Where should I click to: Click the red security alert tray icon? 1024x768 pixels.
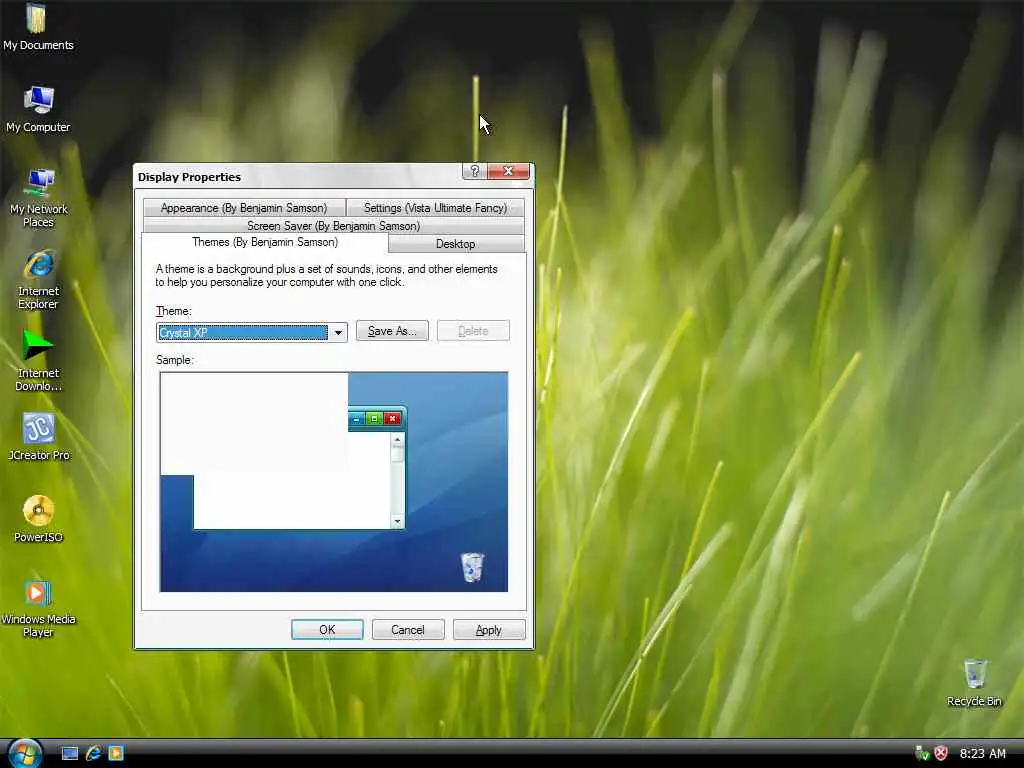940,753
